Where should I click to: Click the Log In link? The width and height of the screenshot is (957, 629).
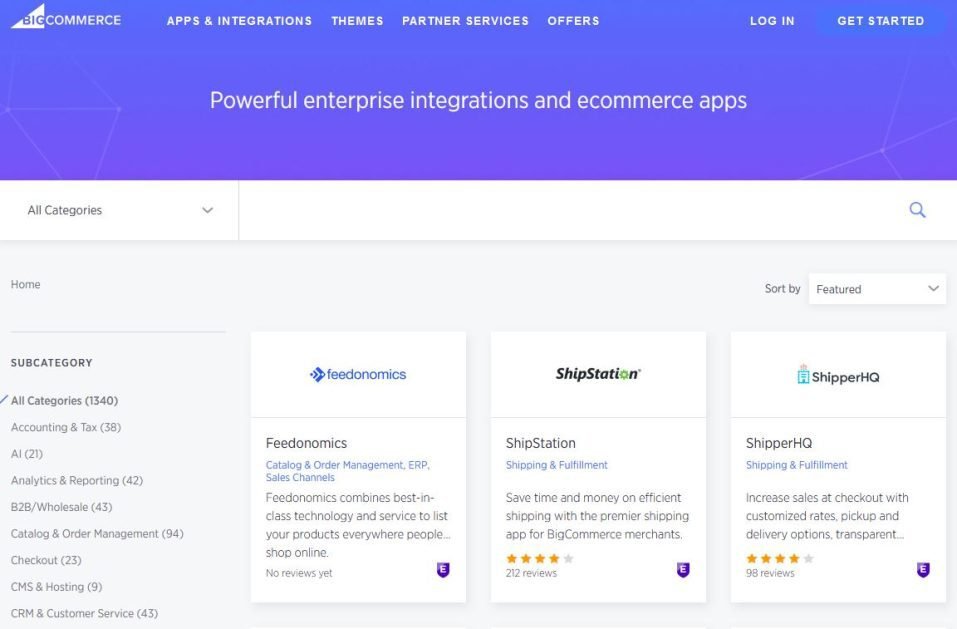(772, 21)
